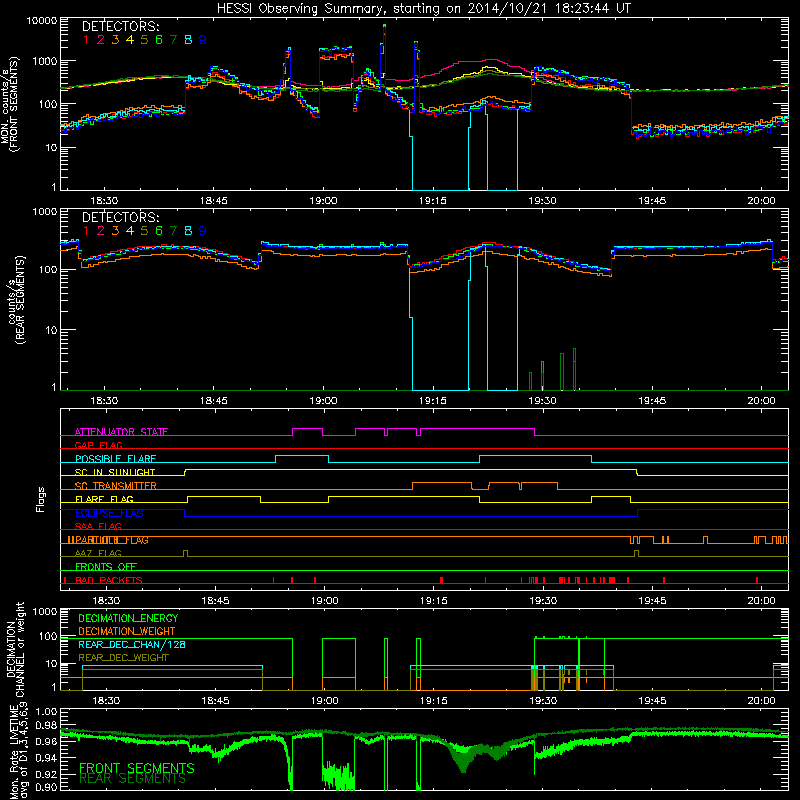Click 18:45 time tick under rear segments panel

(x=213, y=401)
